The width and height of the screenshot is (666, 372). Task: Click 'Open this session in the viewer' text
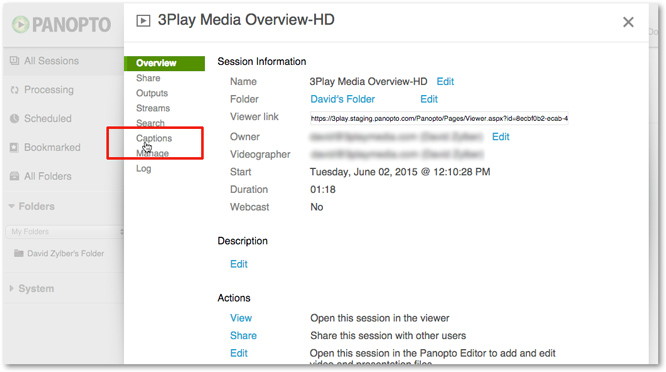pos(380,318)
